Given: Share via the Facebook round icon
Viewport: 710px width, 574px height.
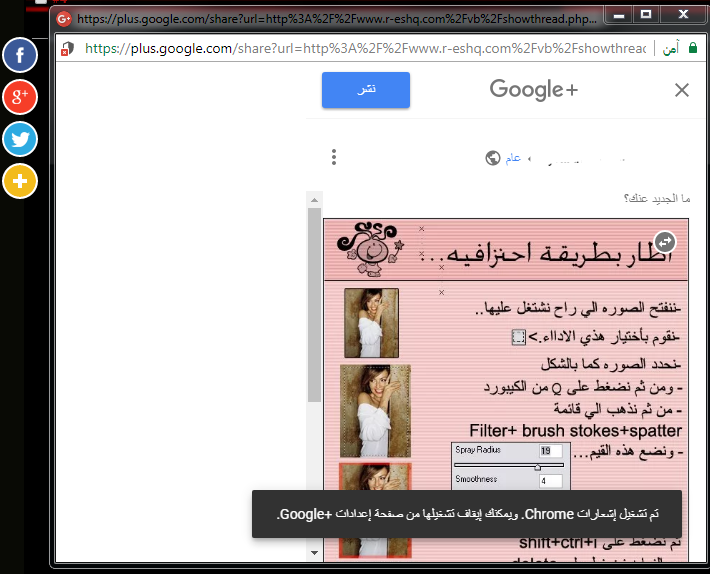Looking at the screenshot, I should coord(19,55).
